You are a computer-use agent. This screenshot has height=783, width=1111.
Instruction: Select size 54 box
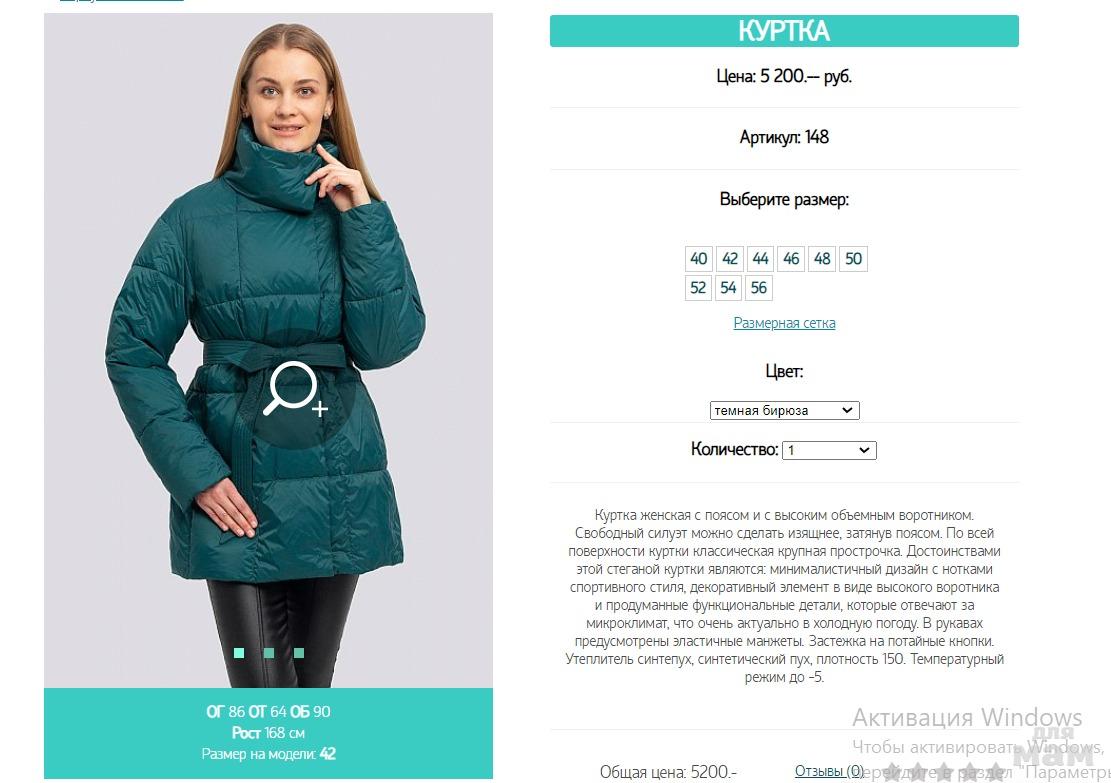pos(728,288)
